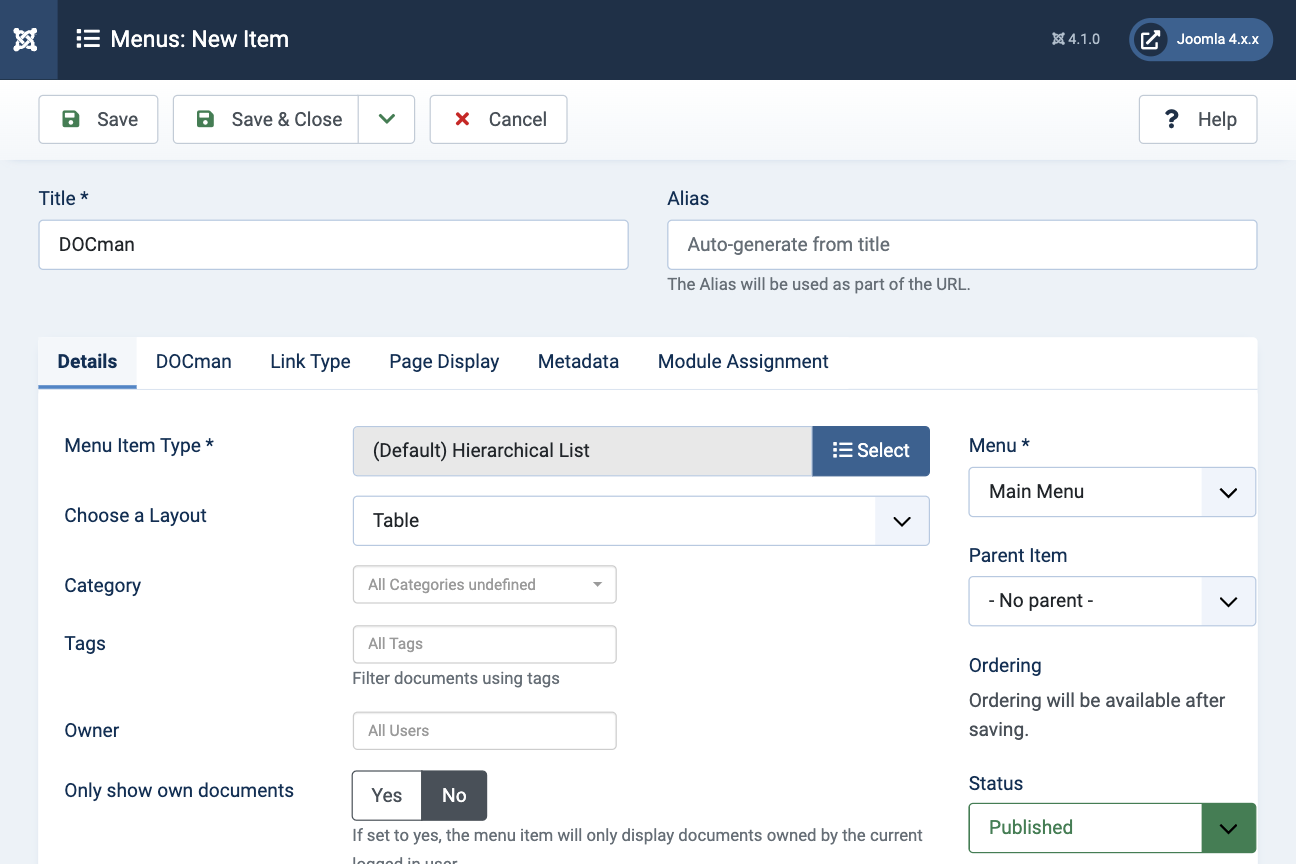Cancel the new menu item
Image resolution: width=1296 pixels, height=864 pixels.
point(498,119)
